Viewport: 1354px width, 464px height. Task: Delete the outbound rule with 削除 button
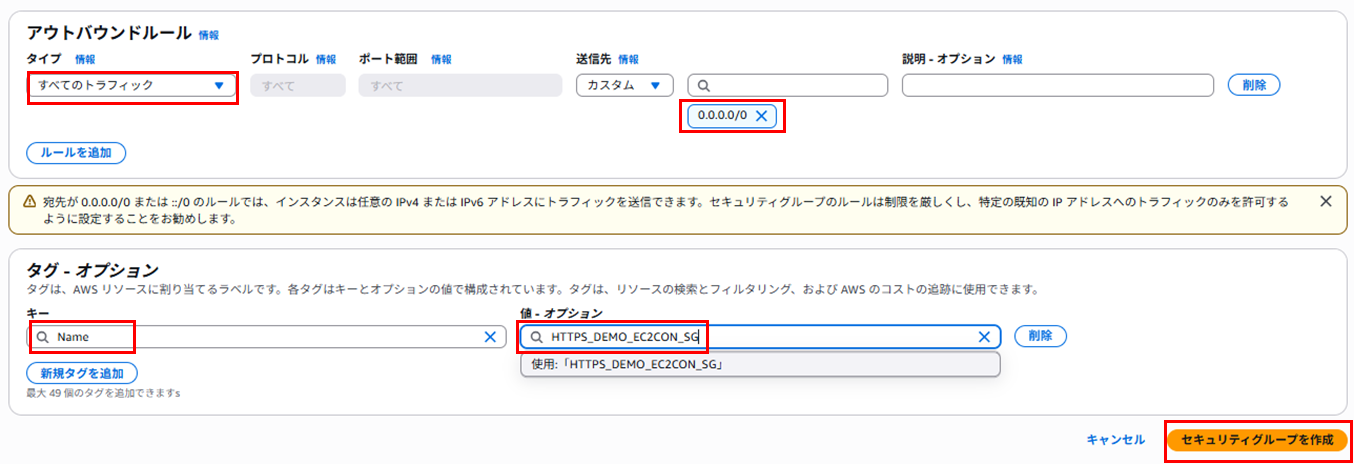pos(1254,85)
